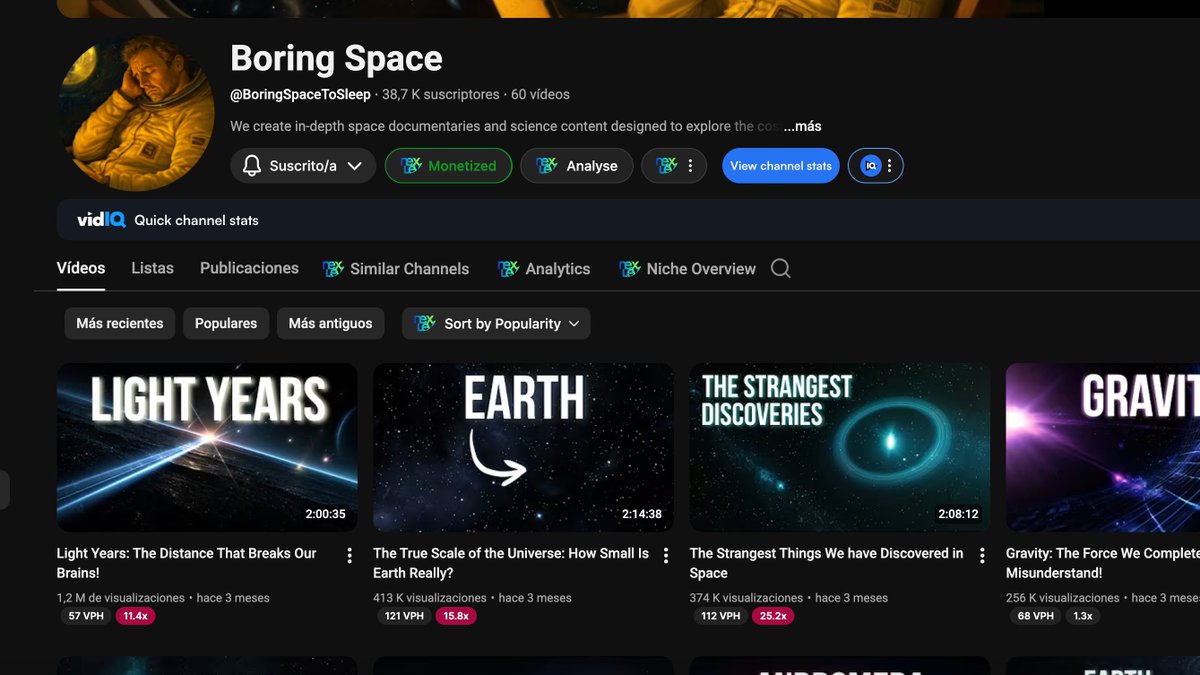Click the 15.8x outlier badge
The height and width of the screenshot is (675, 1200).
pos(456,616)
